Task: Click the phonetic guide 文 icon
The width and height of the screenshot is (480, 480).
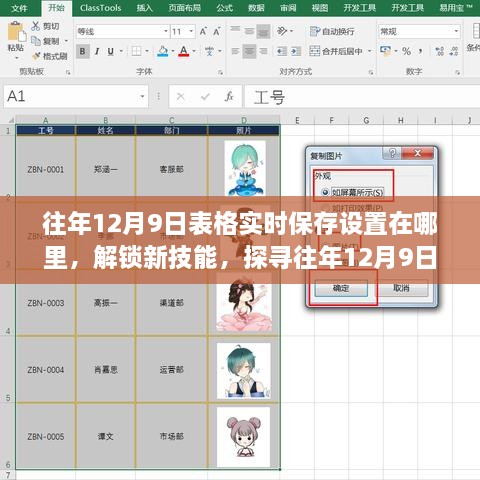Action: (x=209, y=51)
